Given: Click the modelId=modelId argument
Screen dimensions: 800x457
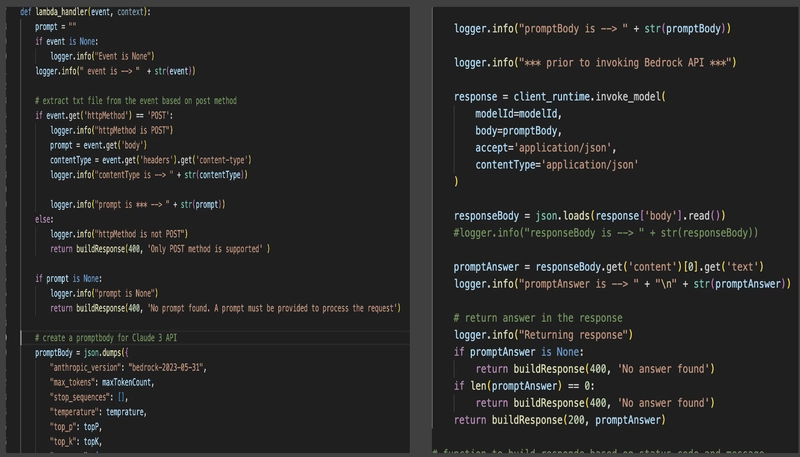Looking at the screenshot, I should point(518,114).
